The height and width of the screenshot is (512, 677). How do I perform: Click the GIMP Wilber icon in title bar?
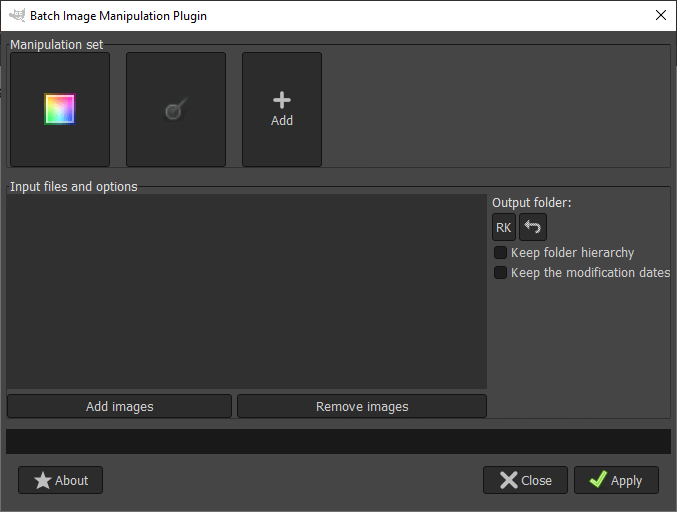pos(16,16)
